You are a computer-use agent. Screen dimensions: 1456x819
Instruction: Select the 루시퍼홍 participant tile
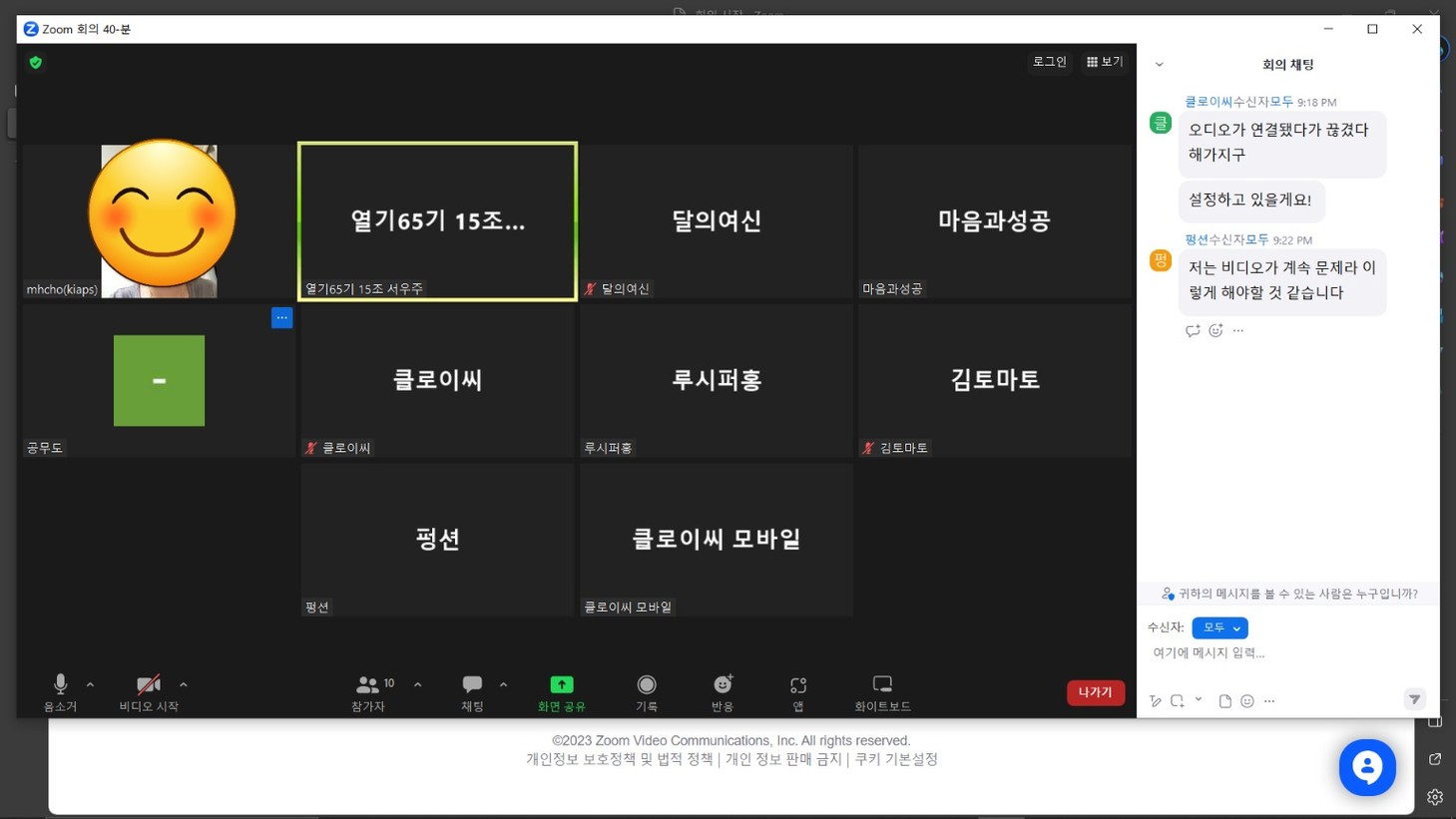coord(717,380)
